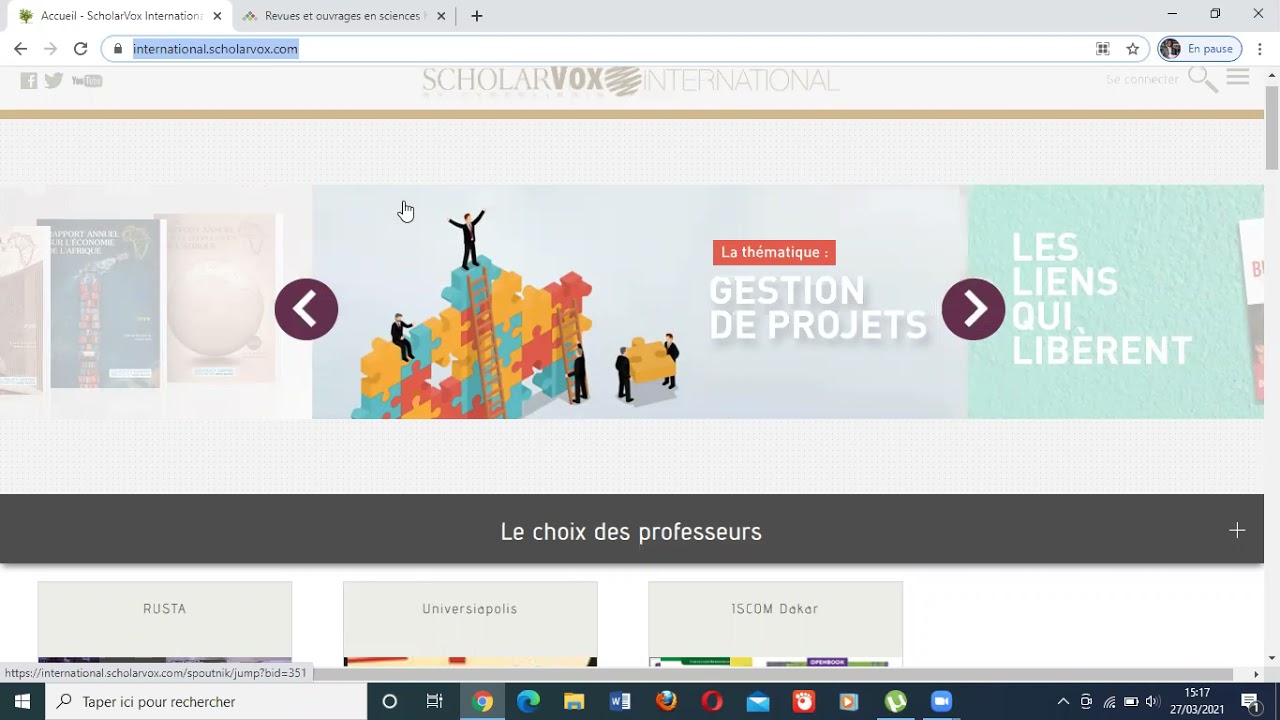Go to previous carousel slide
Screen dimensions: 1280x720
[306, 309]
